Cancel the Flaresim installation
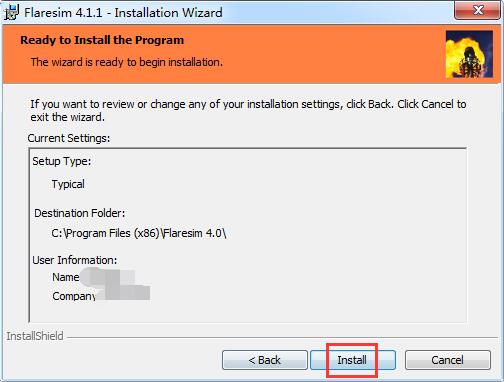 448,360
